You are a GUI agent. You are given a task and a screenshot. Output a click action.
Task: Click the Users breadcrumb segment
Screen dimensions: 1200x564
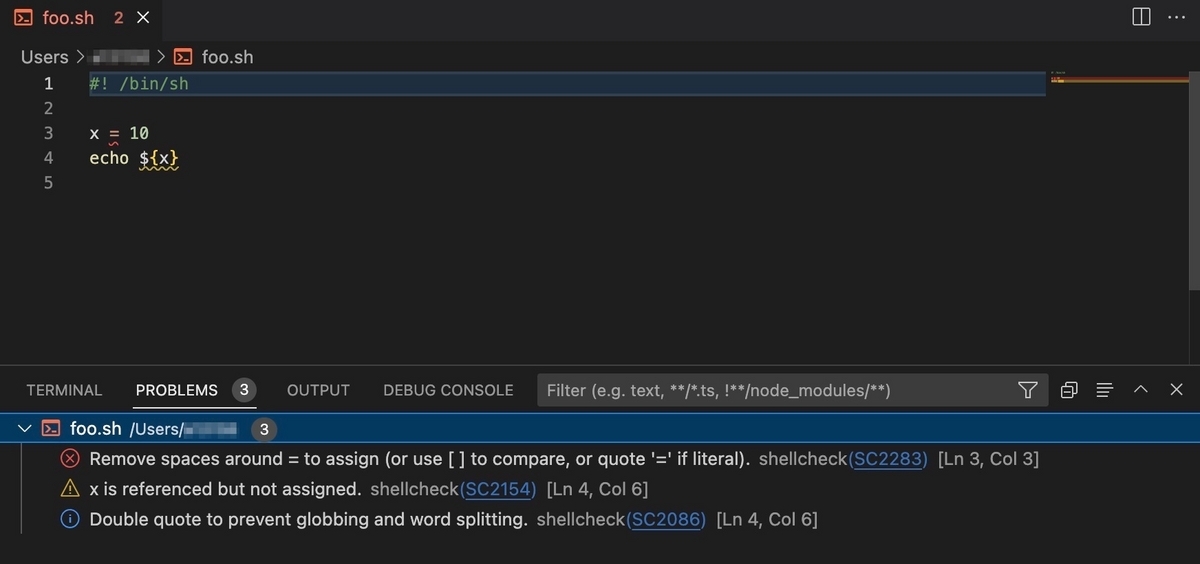[x=45, y=57]
